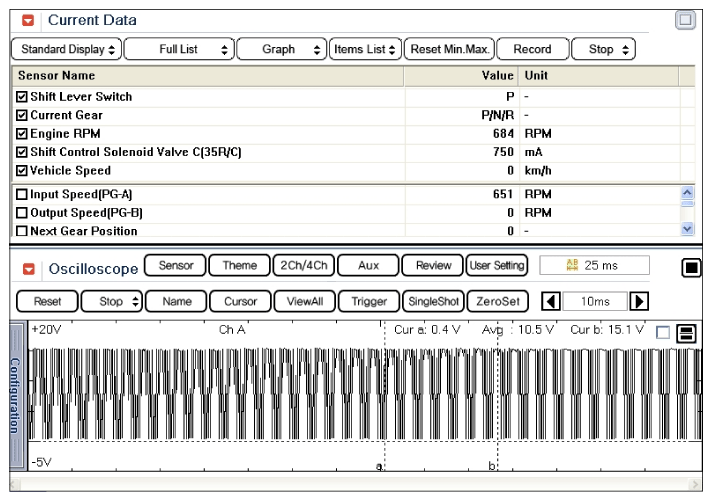Screen dimensions: 712x501
Task: Click the Record button
Action: [533, 49]
